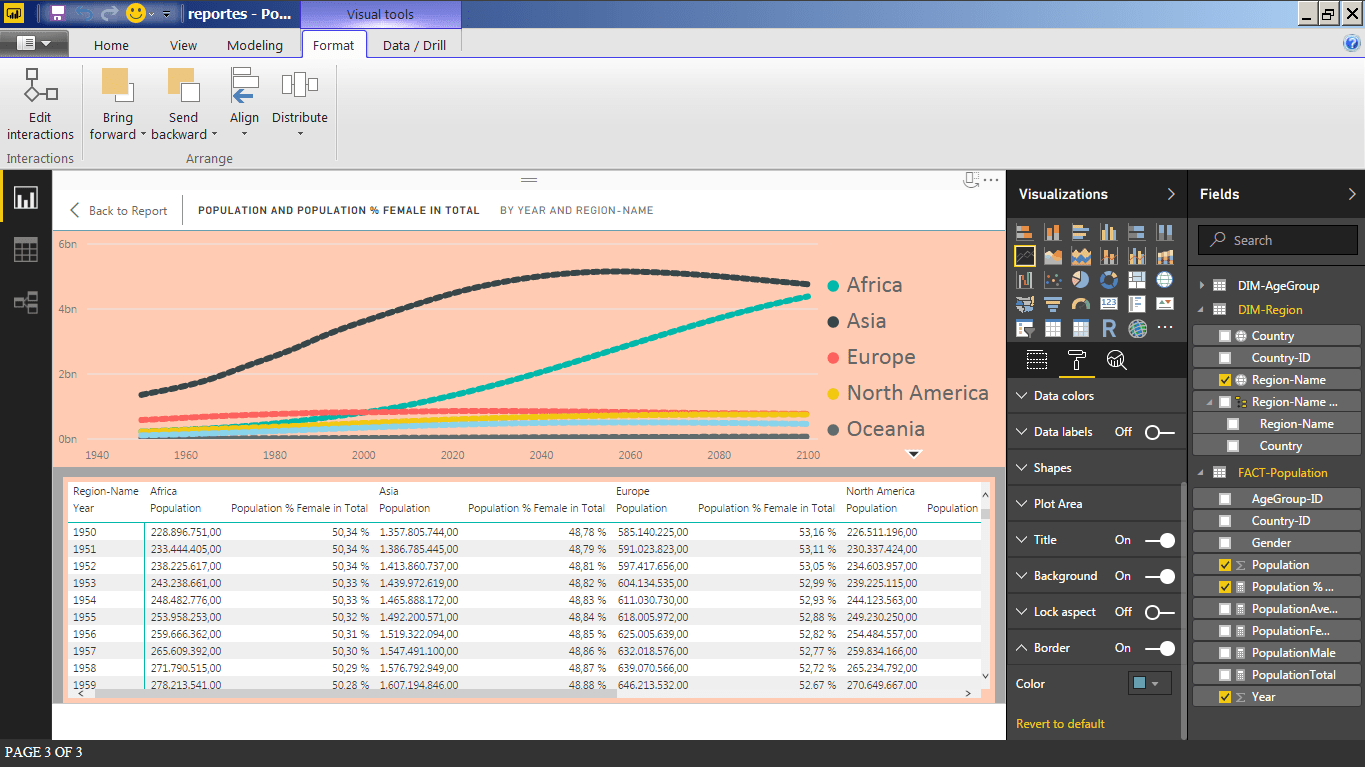Send feedback using the smiley face icon
Image resolution: width=1365 pixels, height=767 pixels.
[137, 14]
